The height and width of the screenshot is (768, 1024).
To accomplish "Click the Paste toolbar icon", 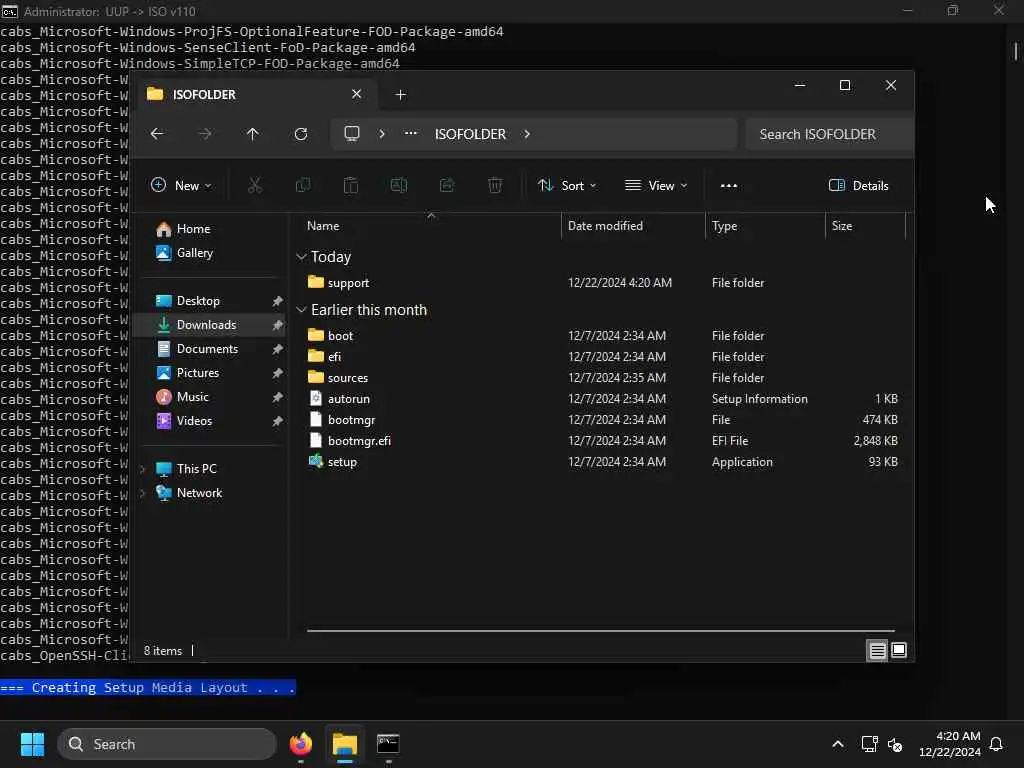I will (351, 185).
